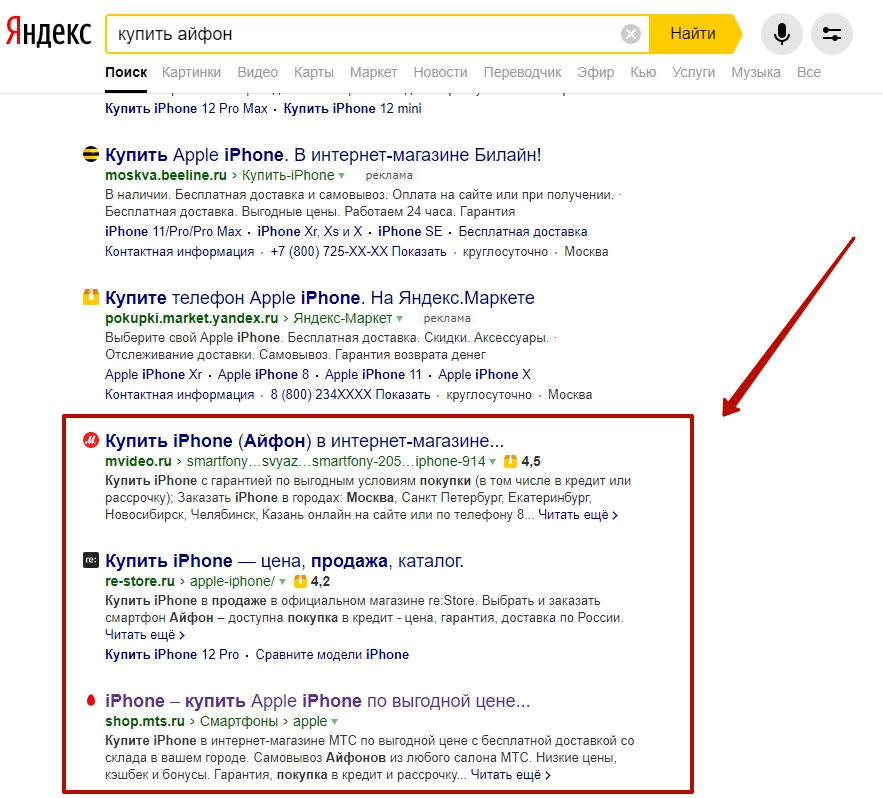The height and width of the screenshot is (798, 883).
Task: Start voice search with the microphone icon
Action: pyautogui.click(x=781, y=34)
